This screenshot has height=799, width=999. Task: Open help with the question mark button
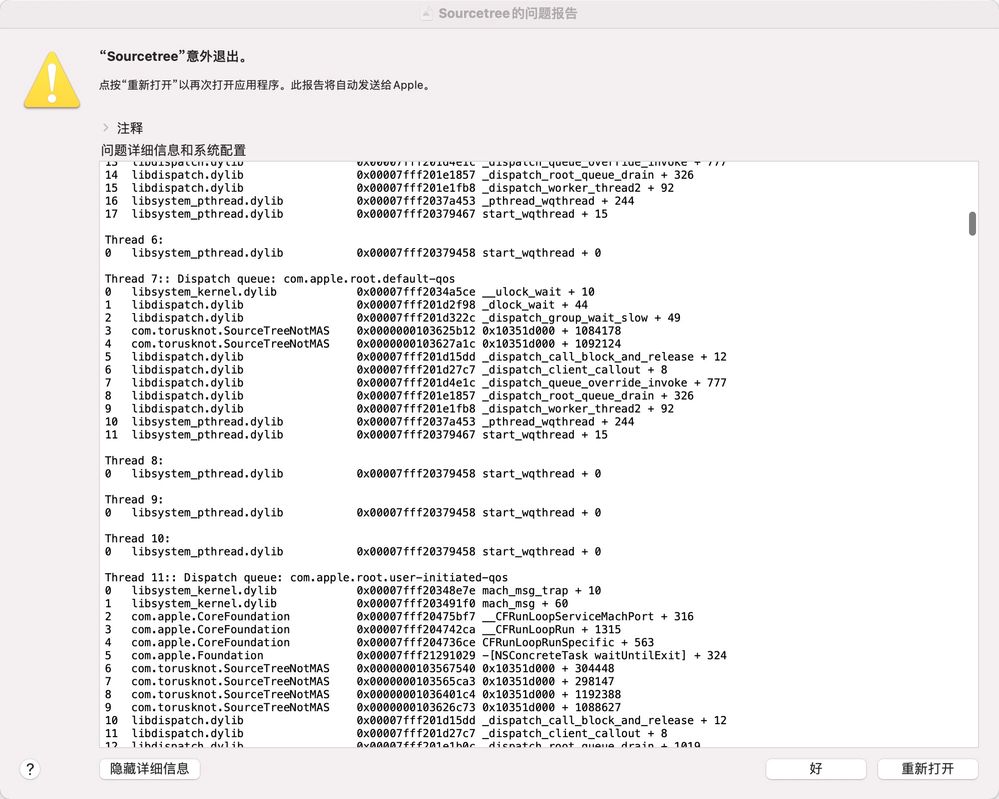coord(30,769)
